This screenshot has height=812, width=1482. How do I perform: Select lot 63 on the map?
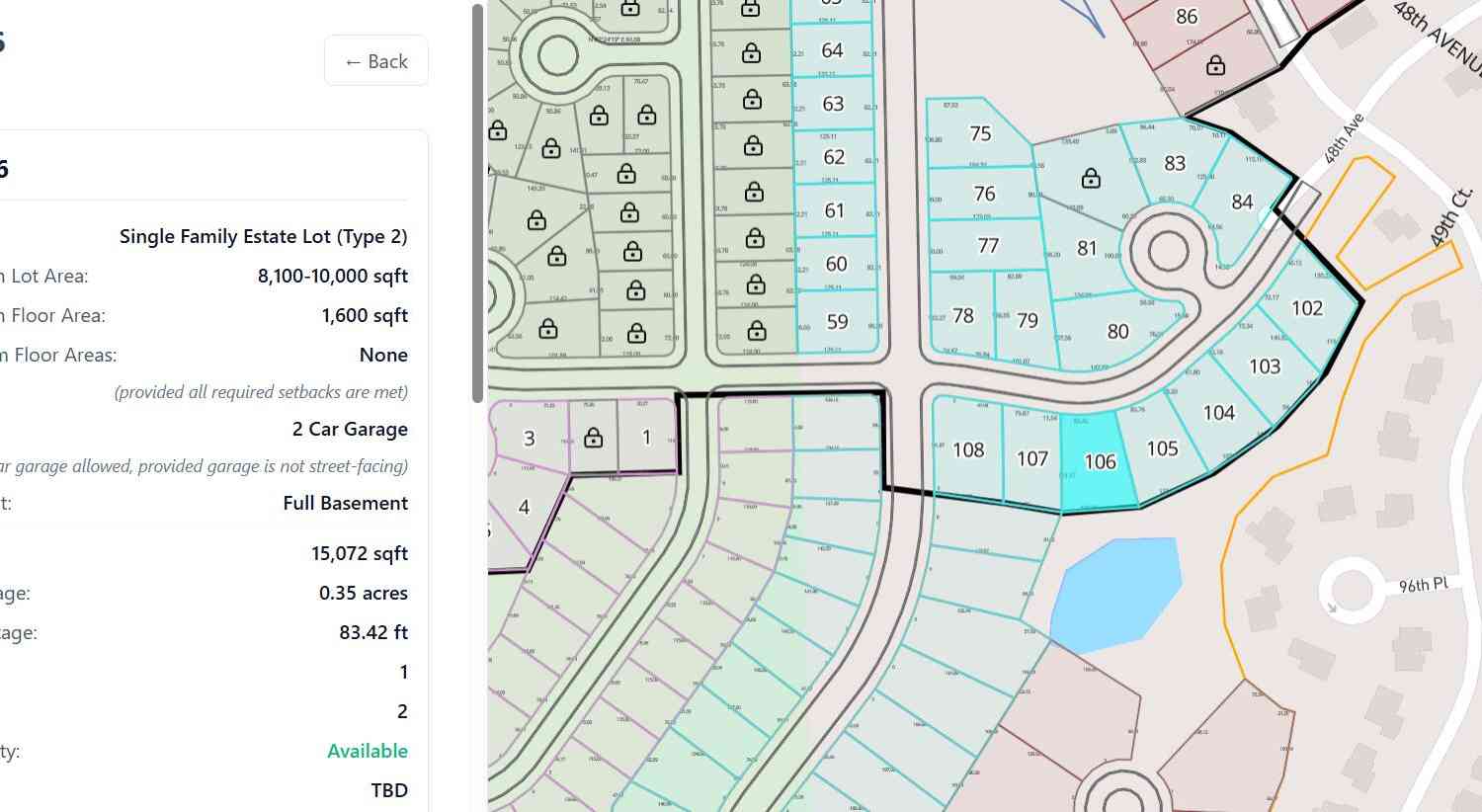833,104
